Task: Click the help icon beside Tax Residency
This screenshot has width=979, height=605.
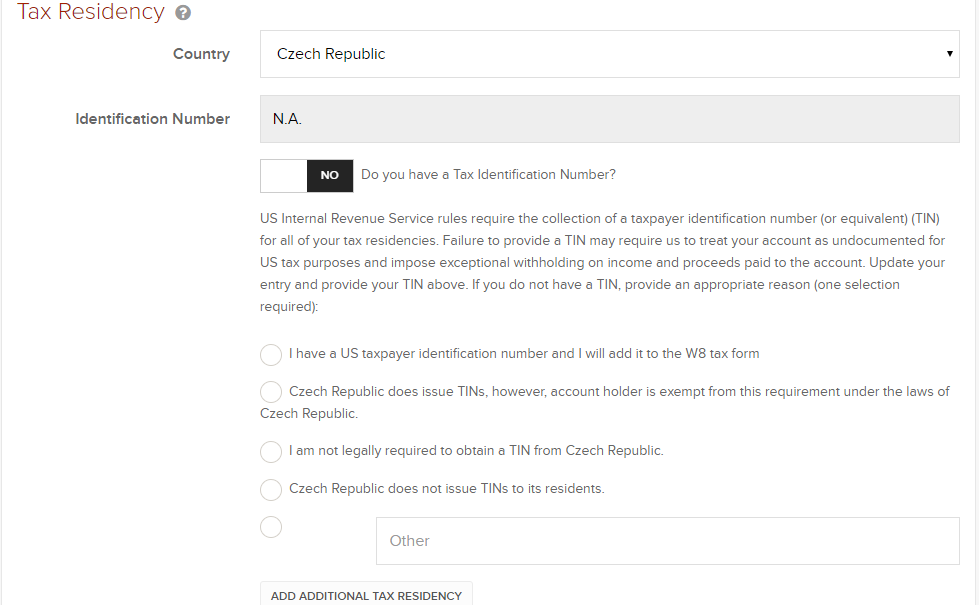Action: (x=183, y=14)
